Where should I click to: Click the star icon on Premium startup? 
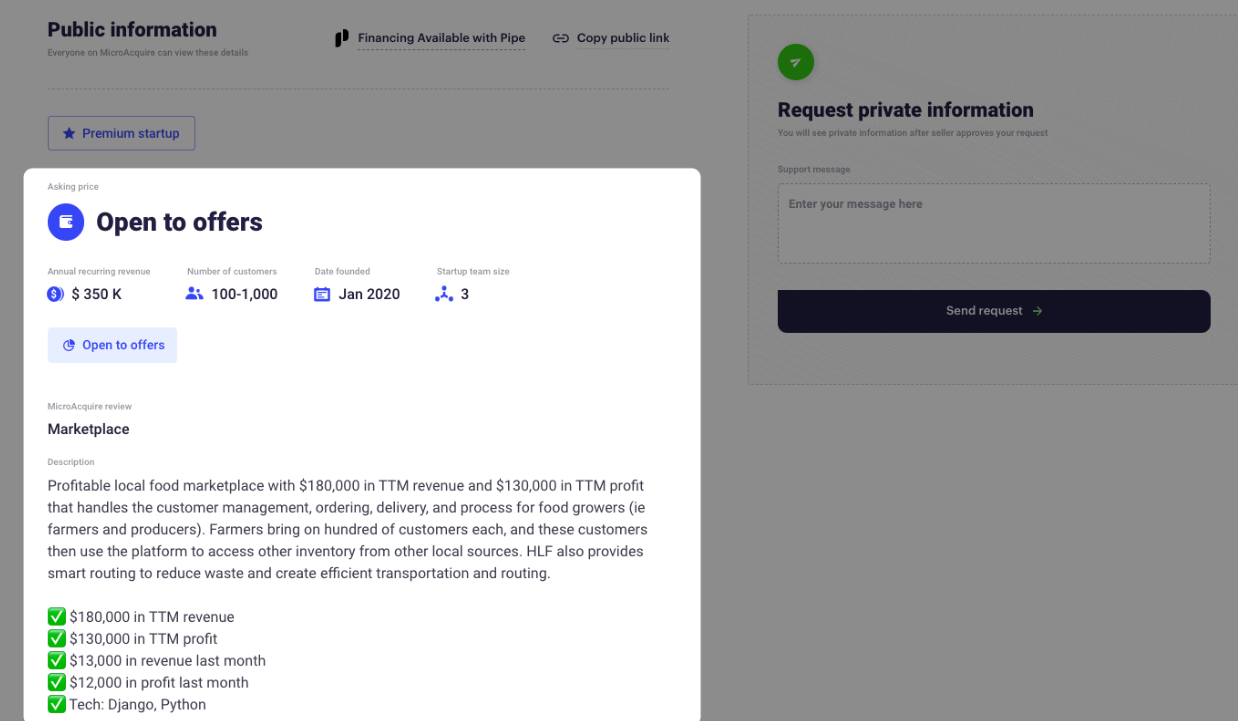pyautogui.click(x=69, y=133)
